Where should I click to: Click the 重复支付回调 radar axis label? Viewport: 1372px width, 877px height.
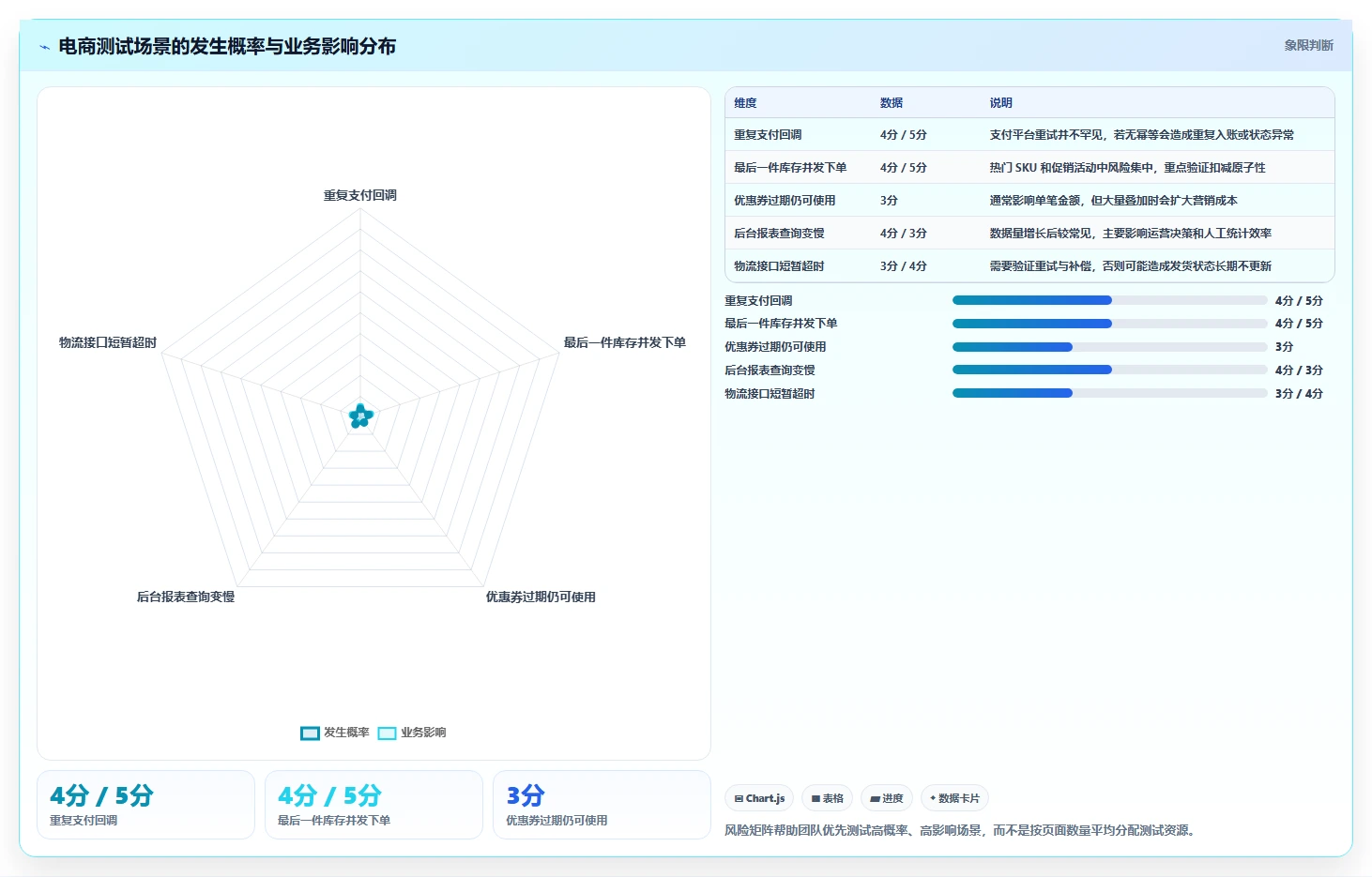(360, 195)
